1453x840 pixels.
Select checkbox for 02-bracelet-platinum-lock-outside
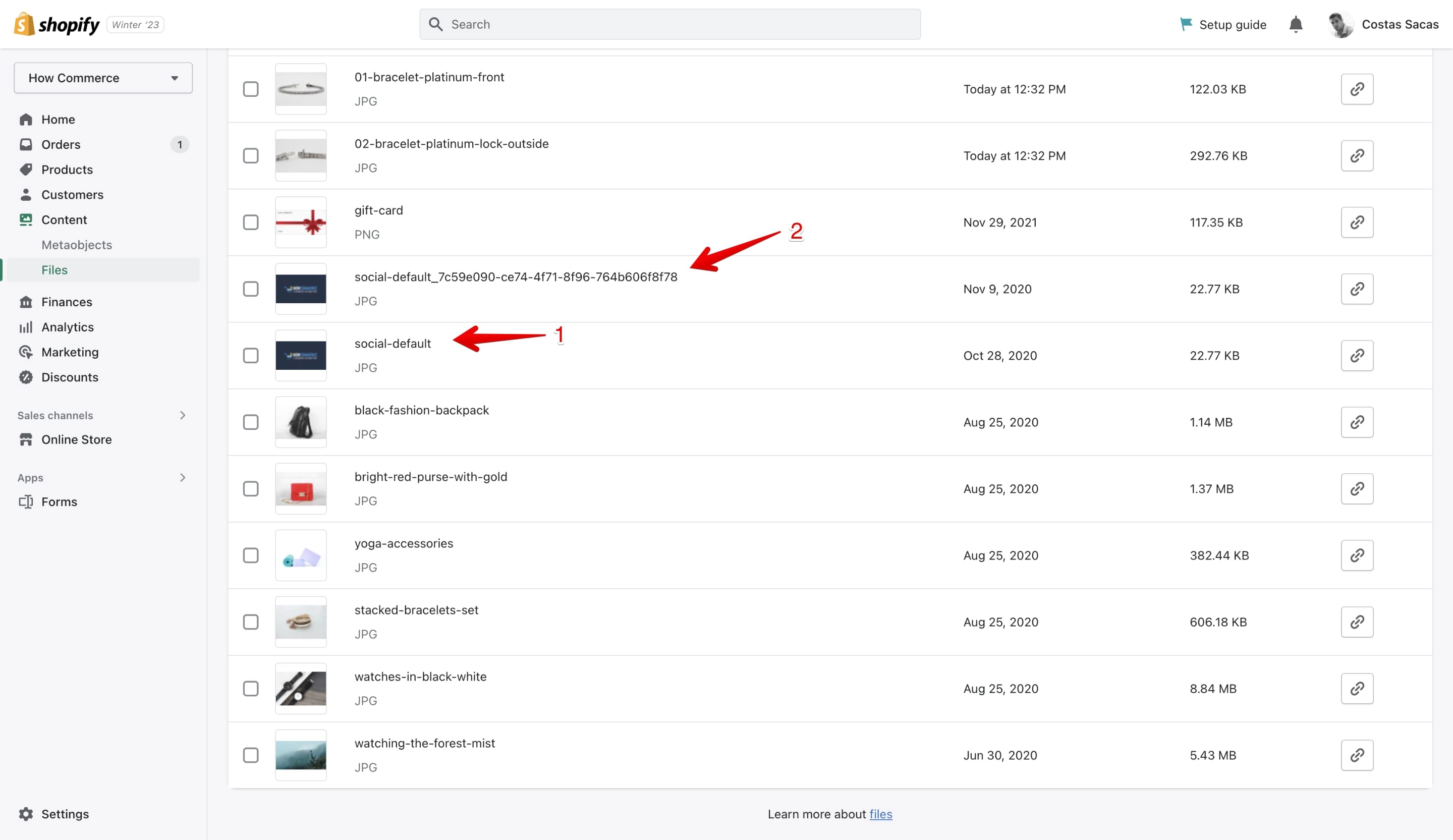pyautogui.click(x=250, y=156)
